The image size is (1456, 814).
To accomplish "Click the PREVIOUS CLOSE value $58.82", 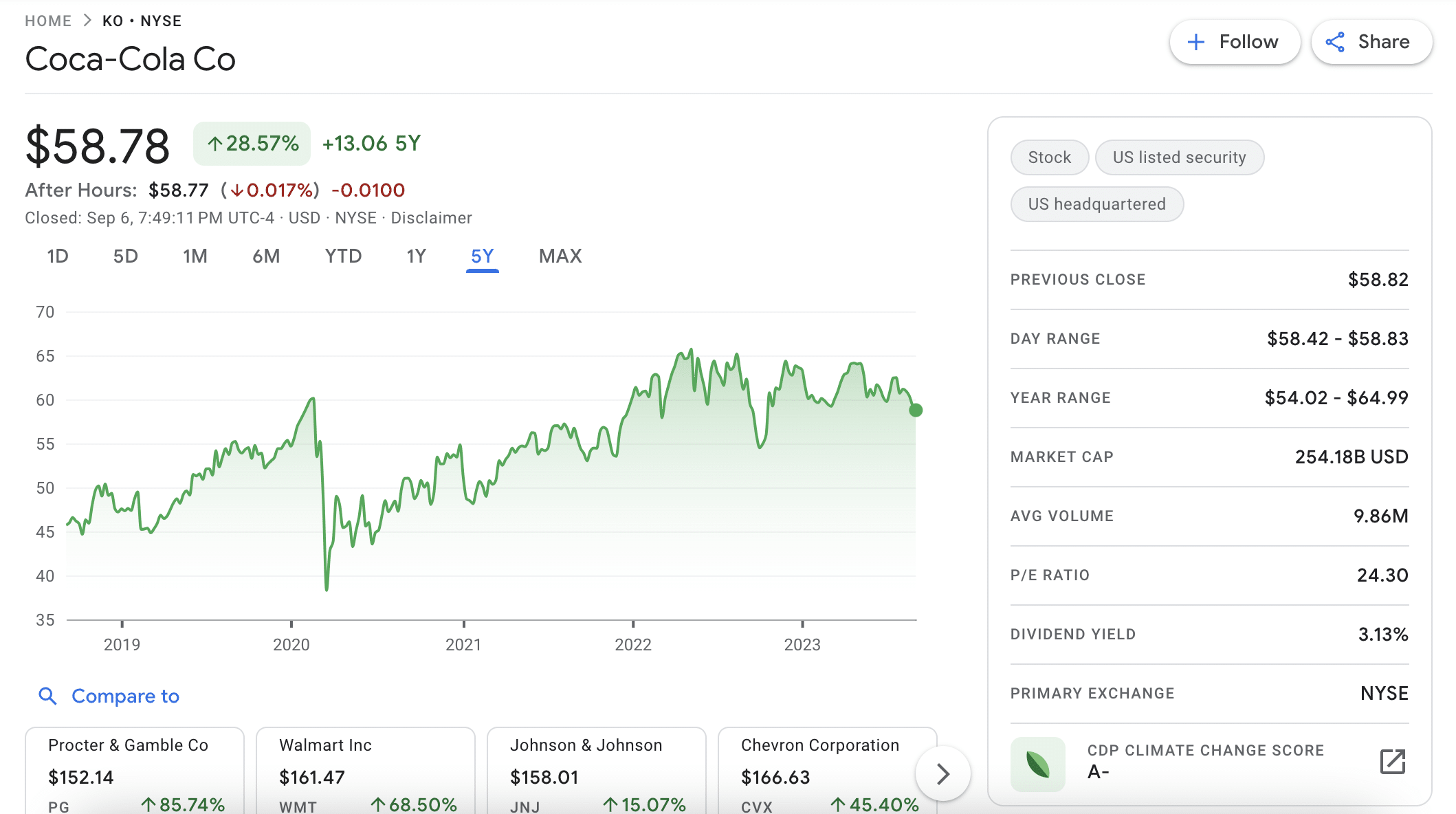I will pyautogui.click(x=1378, y=280).
